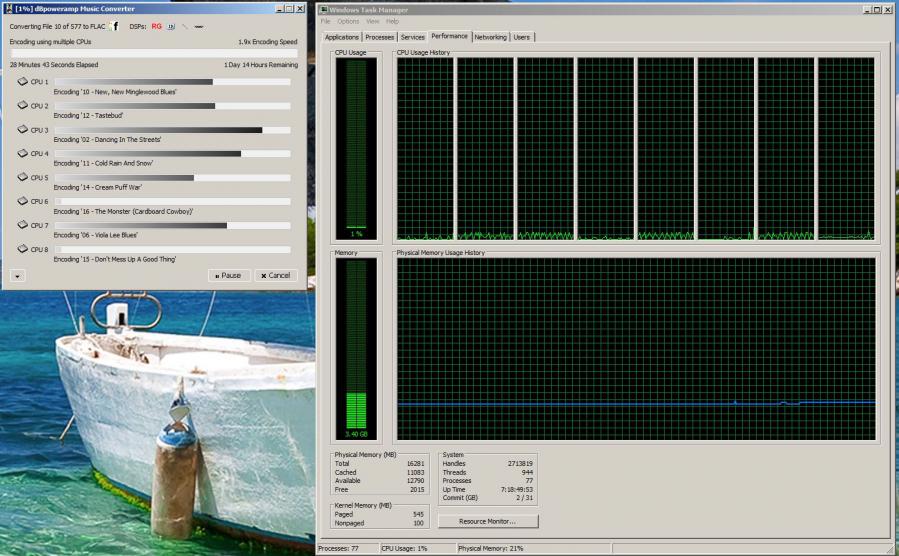The image size is (899, 556).
Task: Open the Options menu in Task Manager
Action: (348, 21)
